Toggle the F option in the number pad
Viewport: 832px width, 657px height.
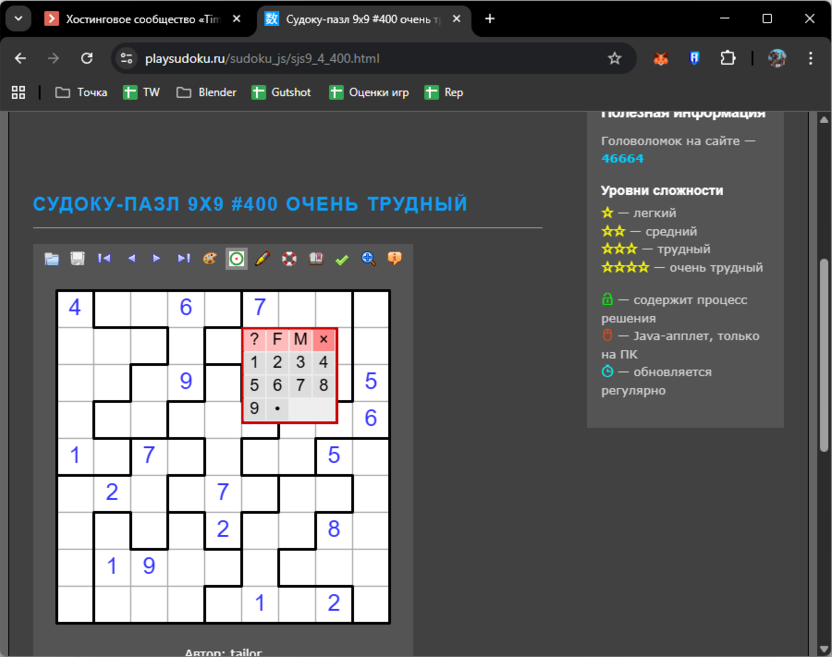(277, 339)
